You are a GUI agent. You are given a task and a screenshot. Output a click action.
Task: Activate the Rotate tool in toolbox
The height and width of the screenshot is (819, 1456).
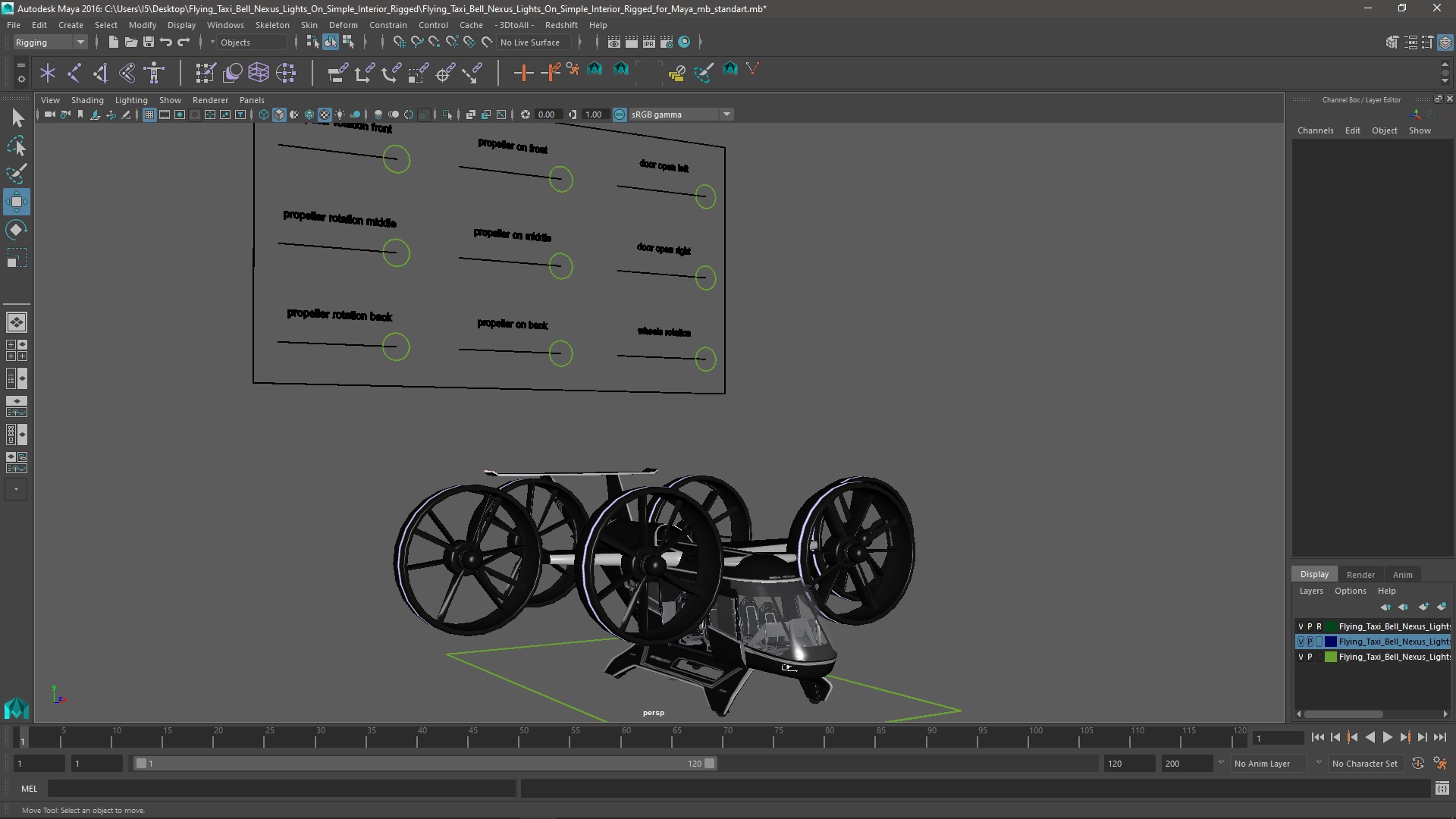(x=17, y=230)
